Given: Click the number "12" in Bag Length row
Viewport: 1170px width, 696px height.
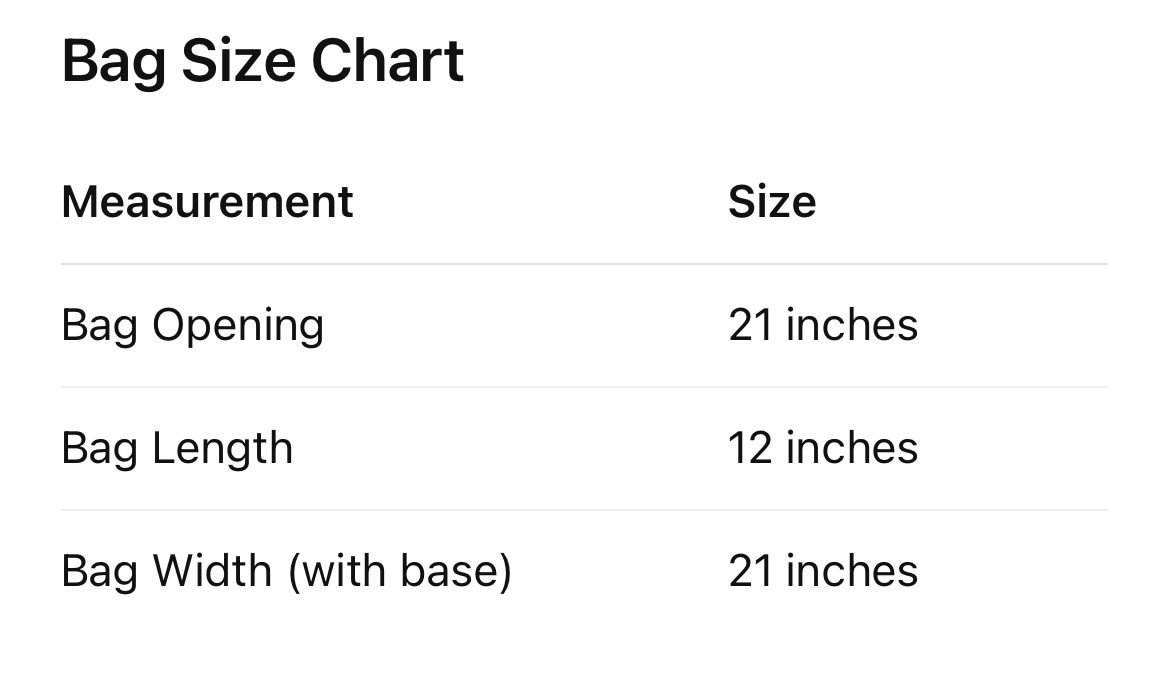Looking at the screenshot, I should [750, 449].
